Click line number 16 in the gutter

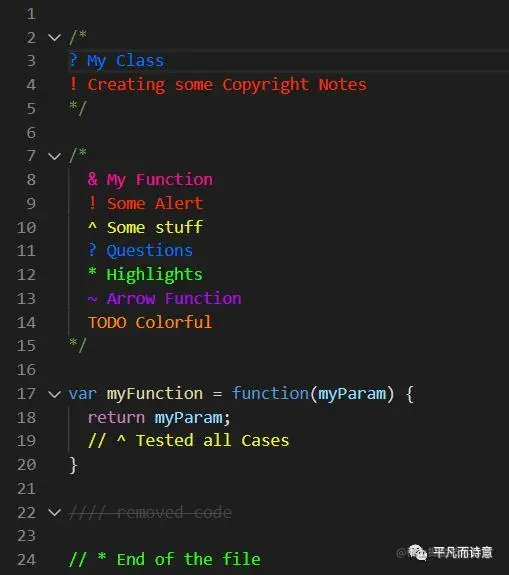26,370
